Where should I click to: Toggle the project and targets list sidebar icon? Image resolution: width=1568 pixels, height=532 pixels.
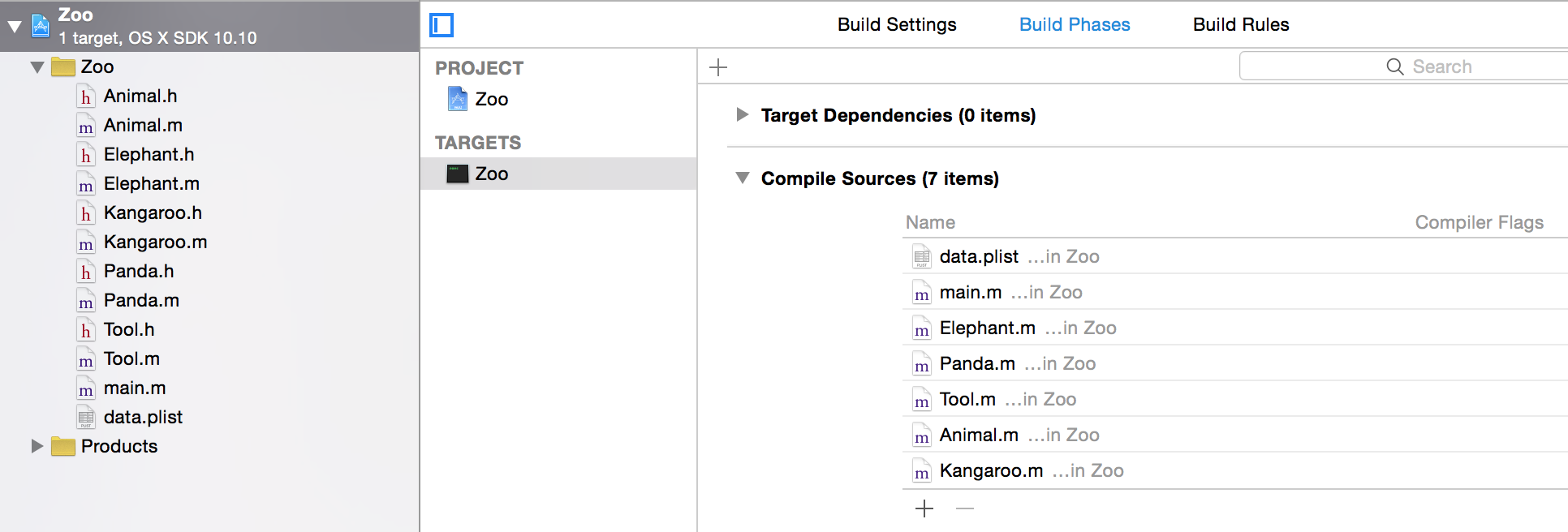pos(442,25)
